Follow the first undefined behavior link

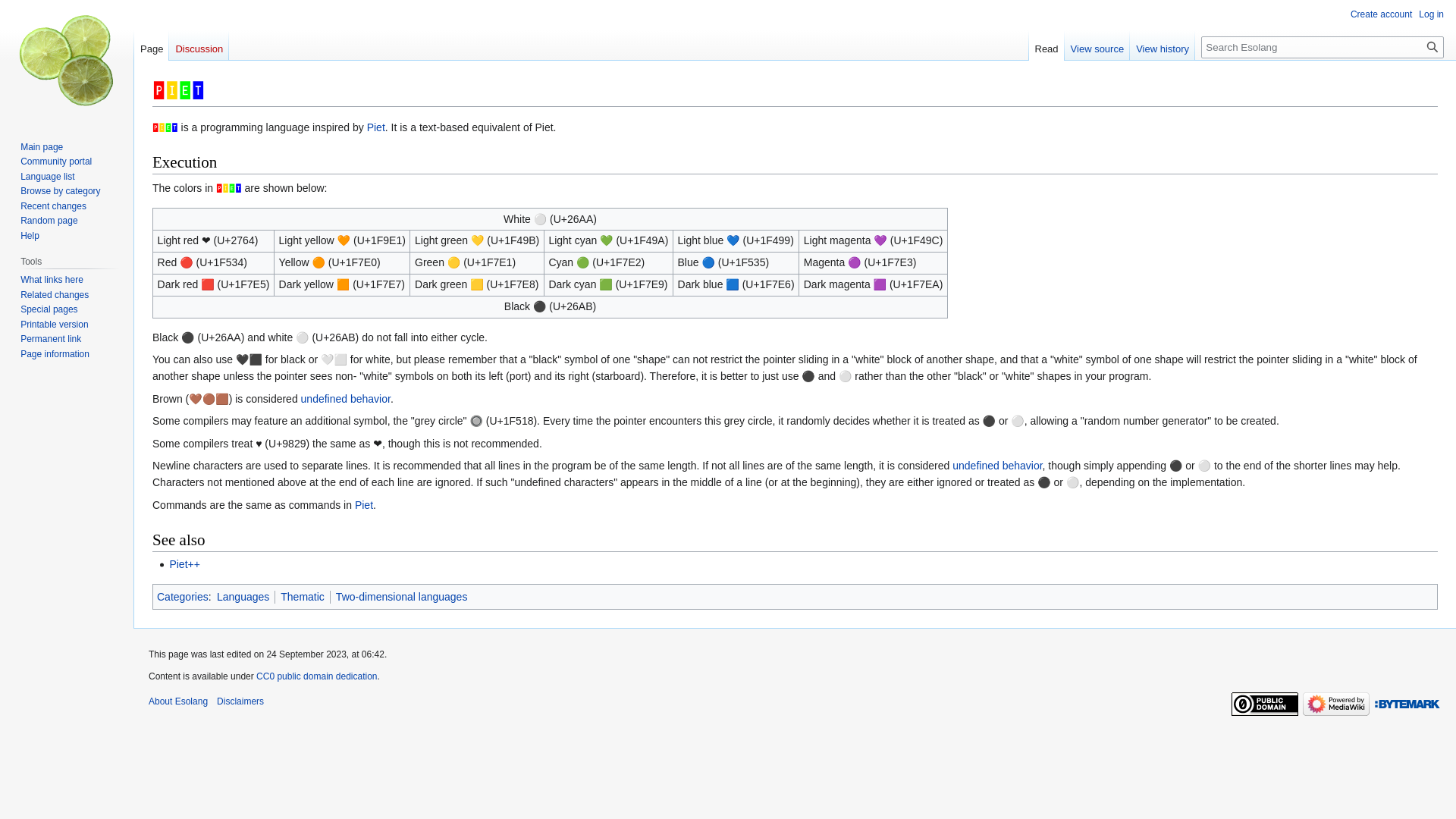click(345, 399)
